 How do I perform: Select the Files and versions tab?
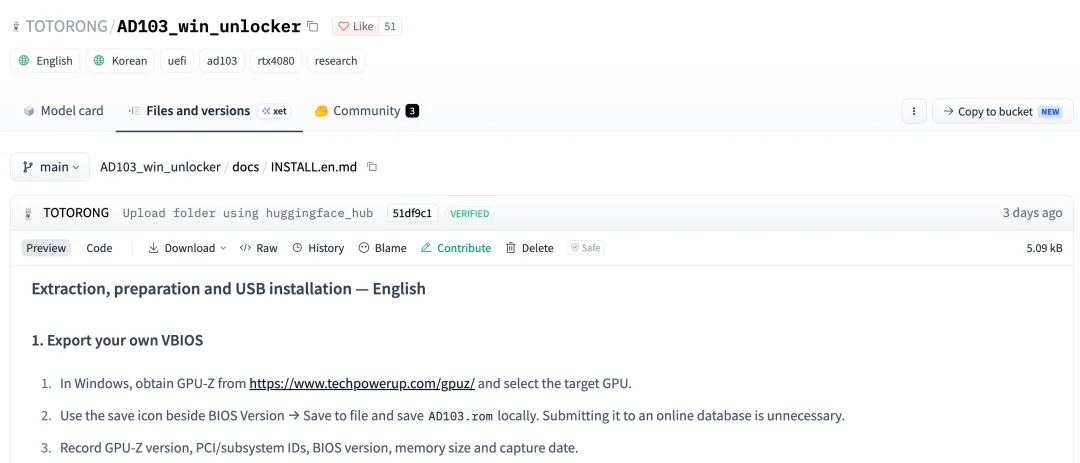click(x=209, y=111)
